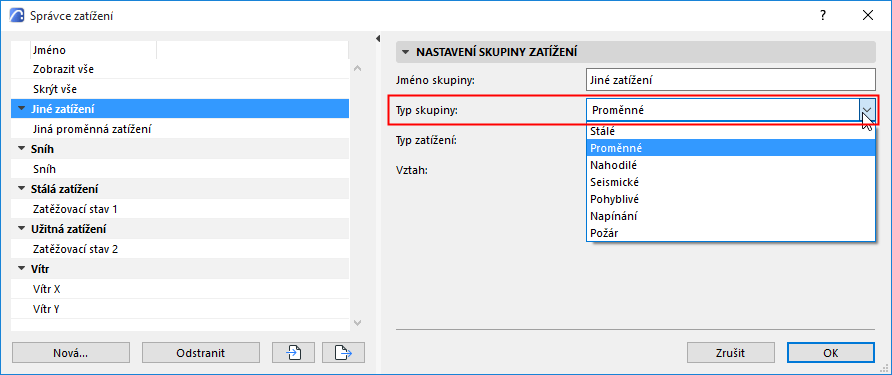Click the export load groups icon button
The image size is (892, 375).
[343, 353]
